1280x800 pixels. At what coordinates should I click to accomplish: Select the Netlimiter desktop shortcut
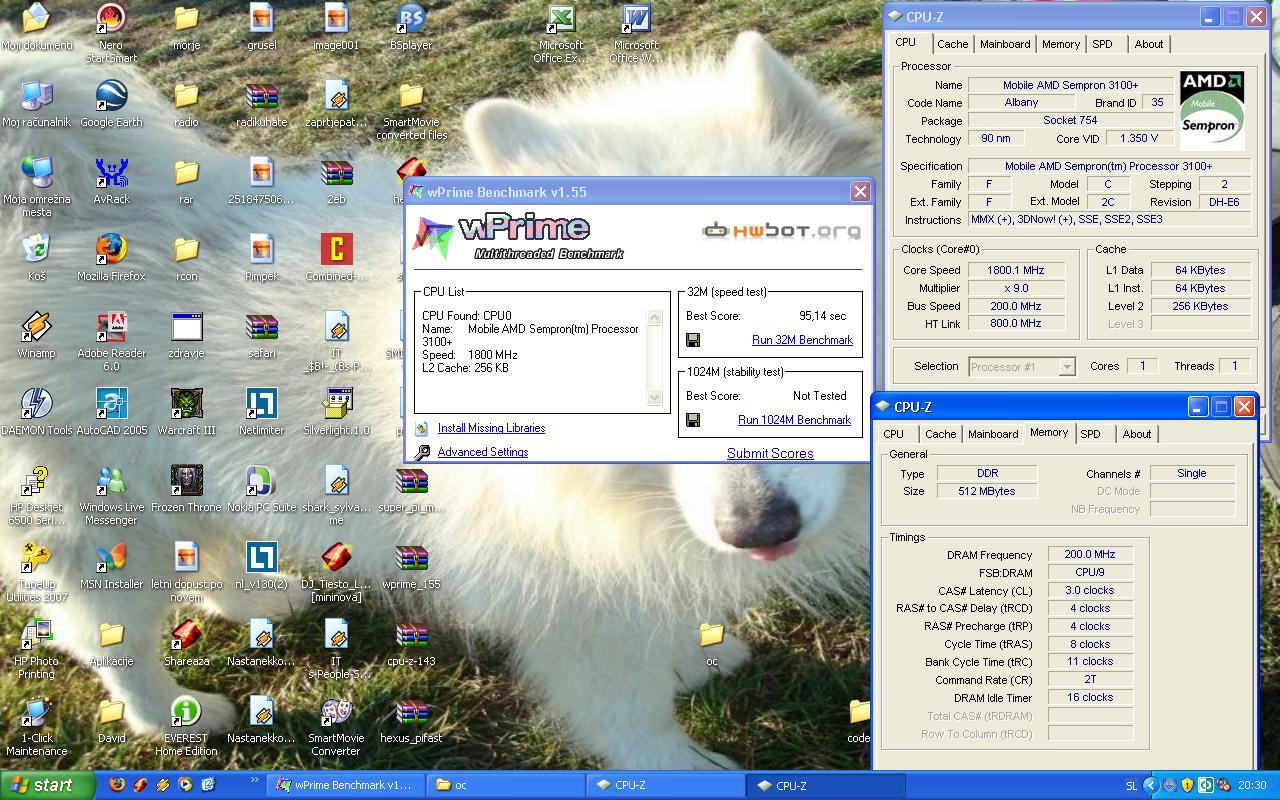261,403
